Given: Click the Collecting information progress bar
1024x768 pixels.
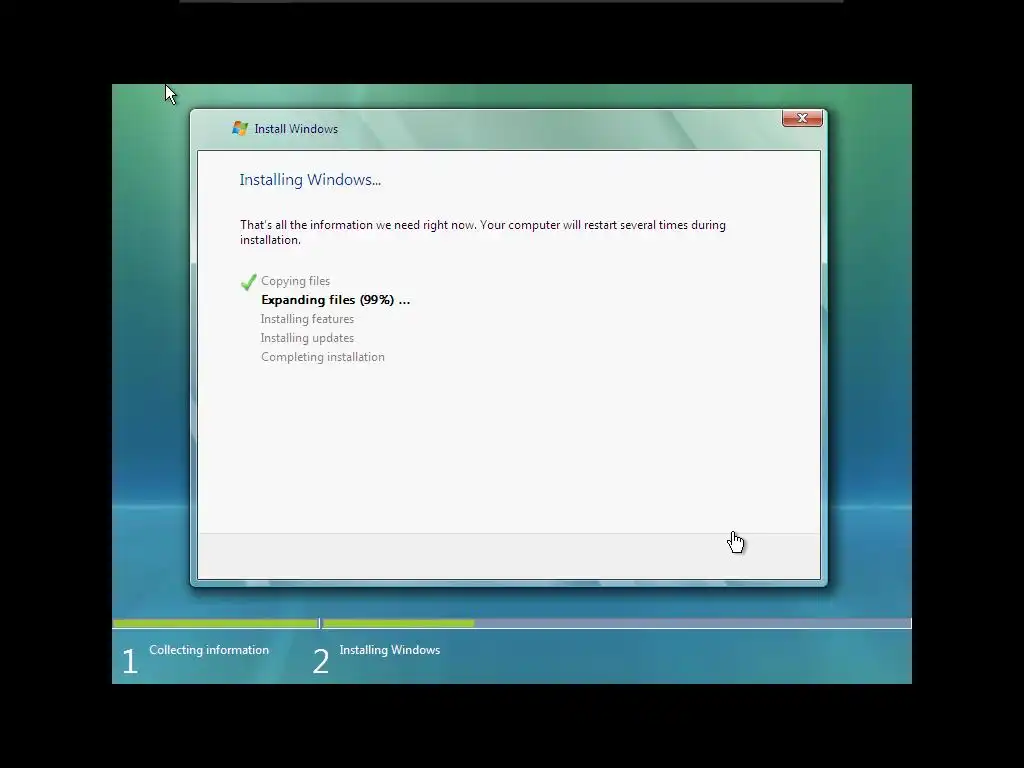Looking at the screenshot, I should (216, 624).
